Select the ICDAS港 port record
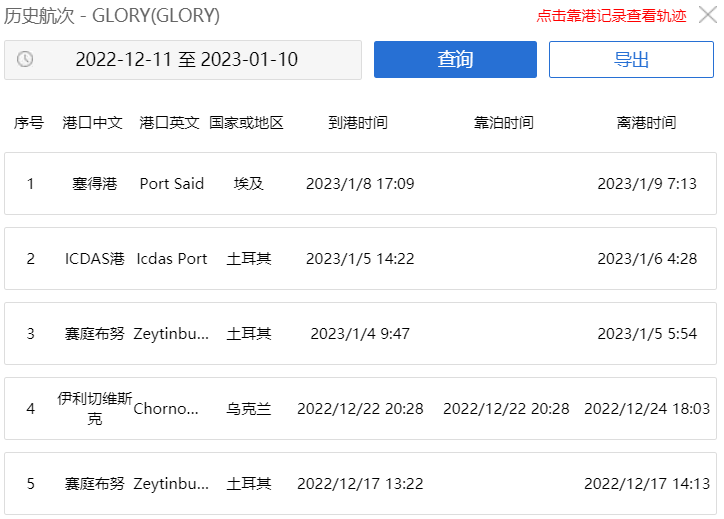The width and height of the screenshot is (724, 519). tap(360, 259)
